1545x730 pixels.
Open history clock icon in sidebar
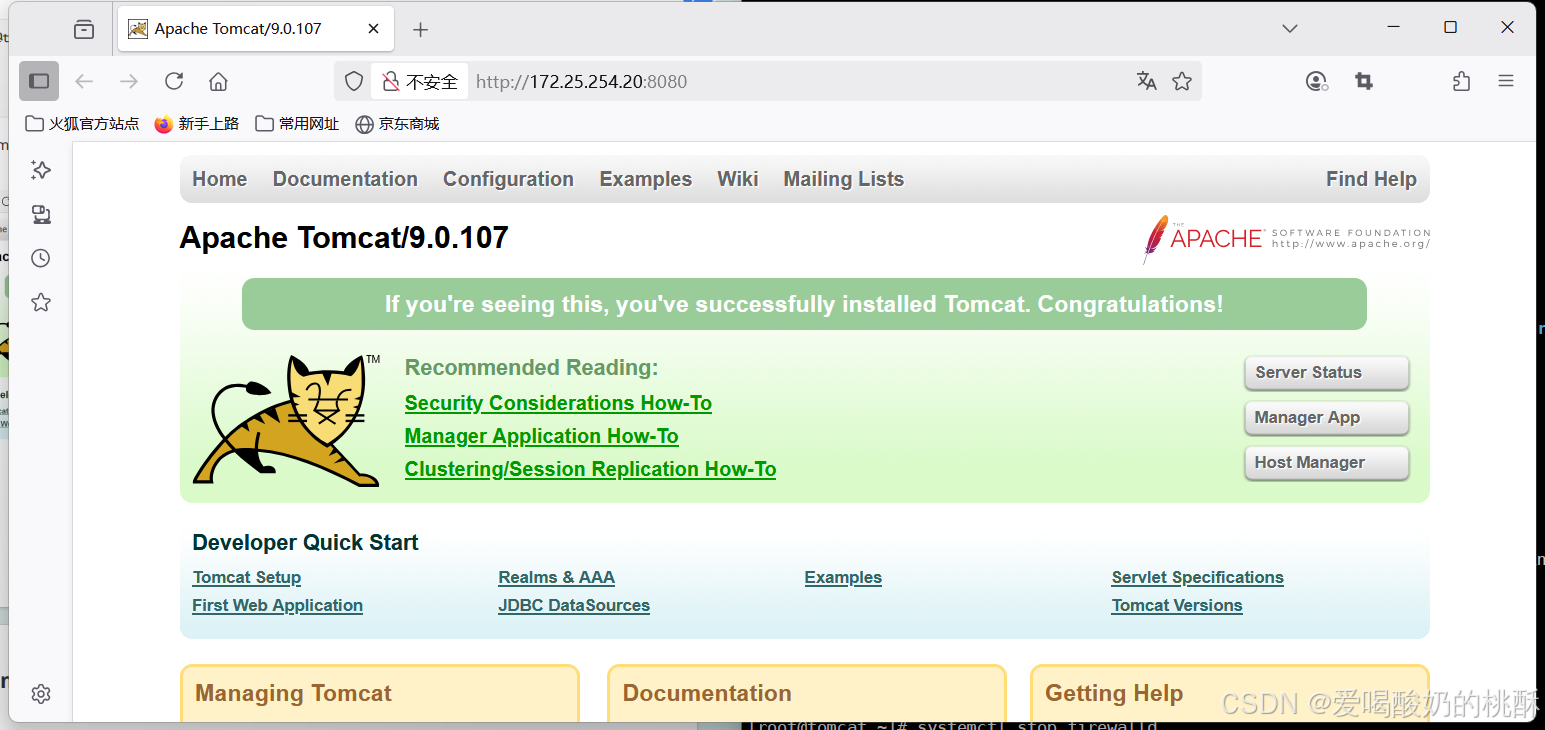[41, 258]
